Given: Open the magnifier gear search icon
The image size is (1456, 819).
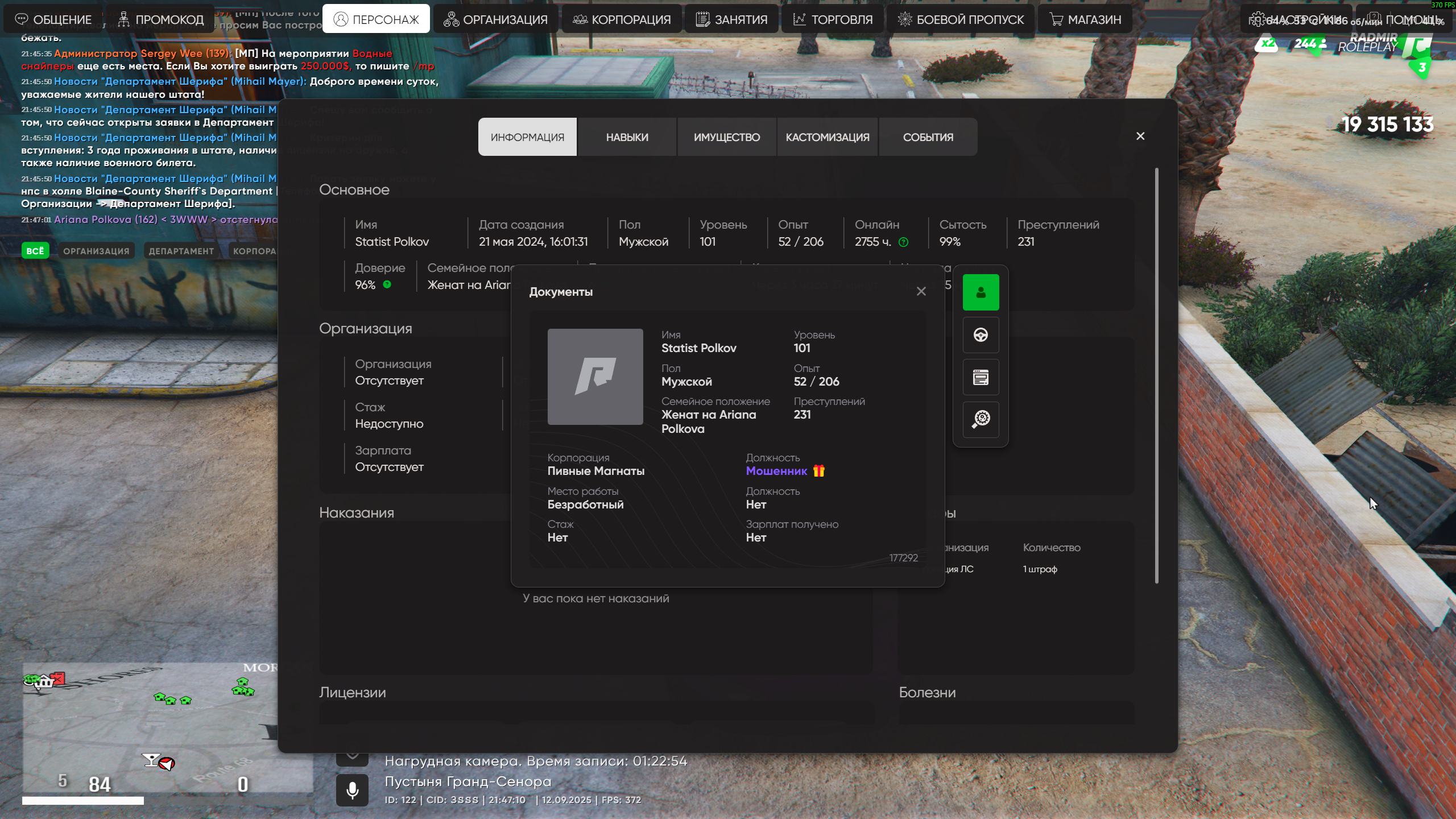Looking at the screenshot, I should coord(981,419).
